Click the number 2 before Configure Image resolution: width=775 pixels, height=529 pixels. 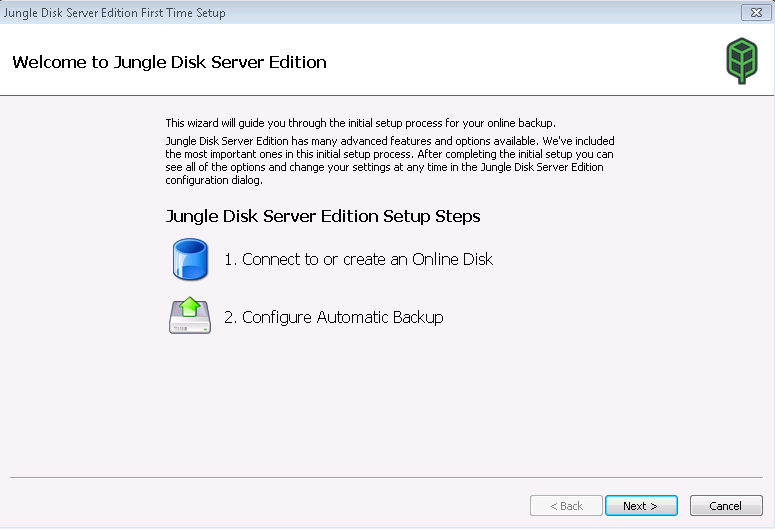coord(229,317)
